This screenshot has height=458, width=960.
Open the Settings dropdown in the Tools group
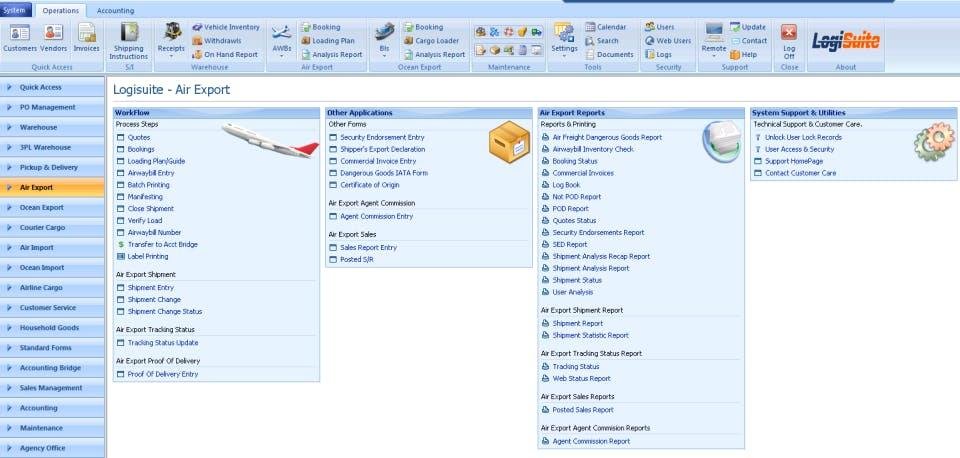(564, 41)
